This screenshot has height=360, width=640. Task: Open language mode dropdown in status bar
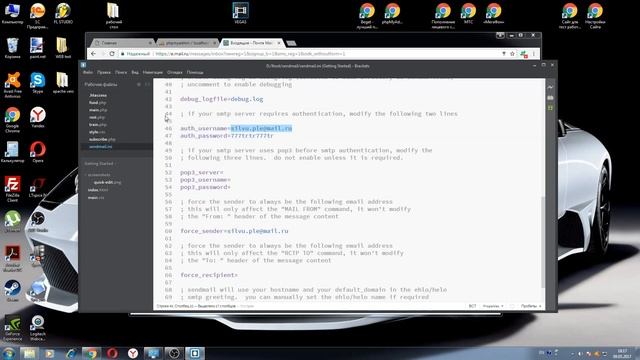pyautogui.click(x=493, y=306)
